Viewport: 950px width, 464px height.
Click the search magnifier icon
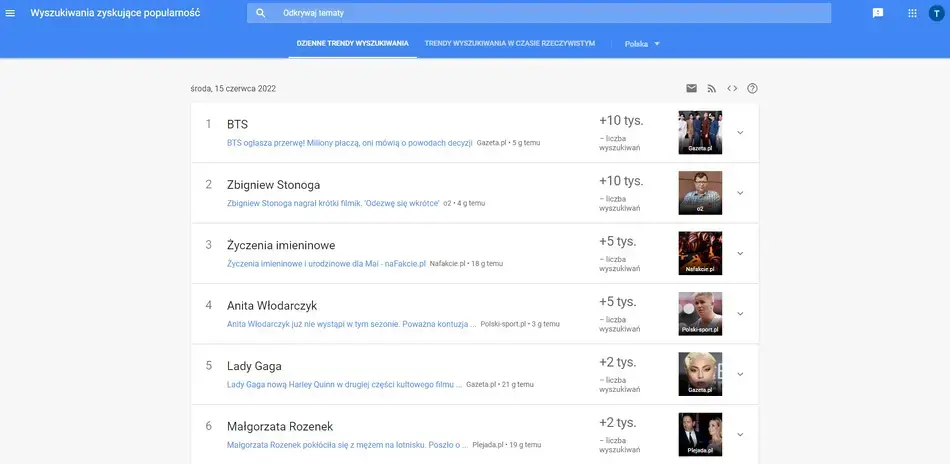[x=261, y=13]
